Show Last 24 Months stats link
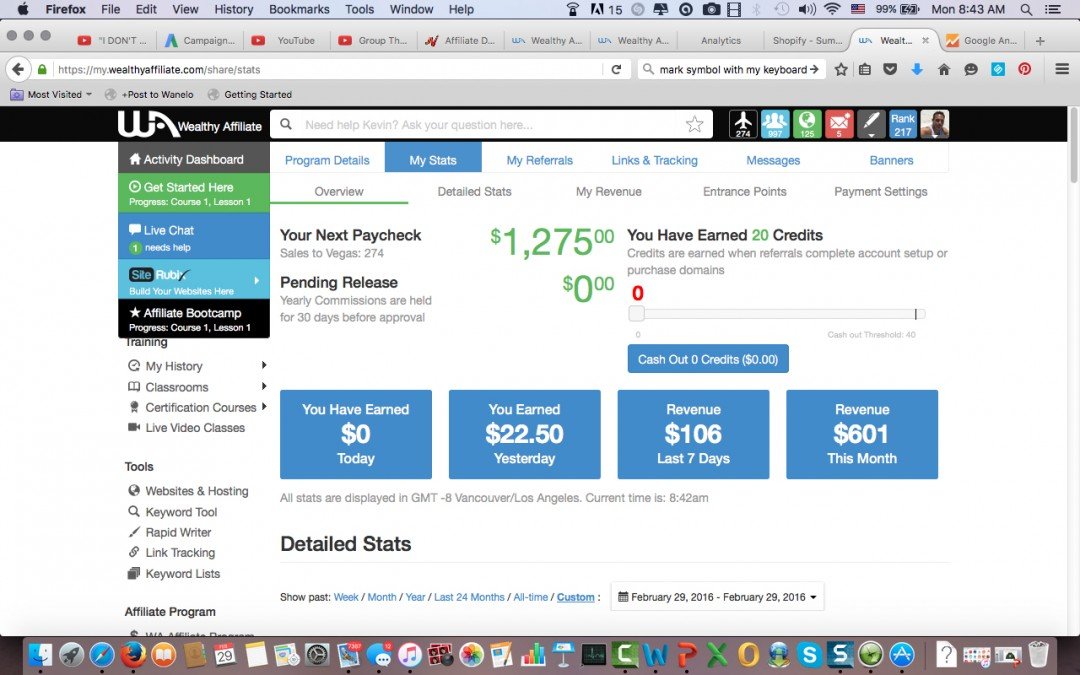This screenshot has width=1080, height=675. [x=469, y=597]
